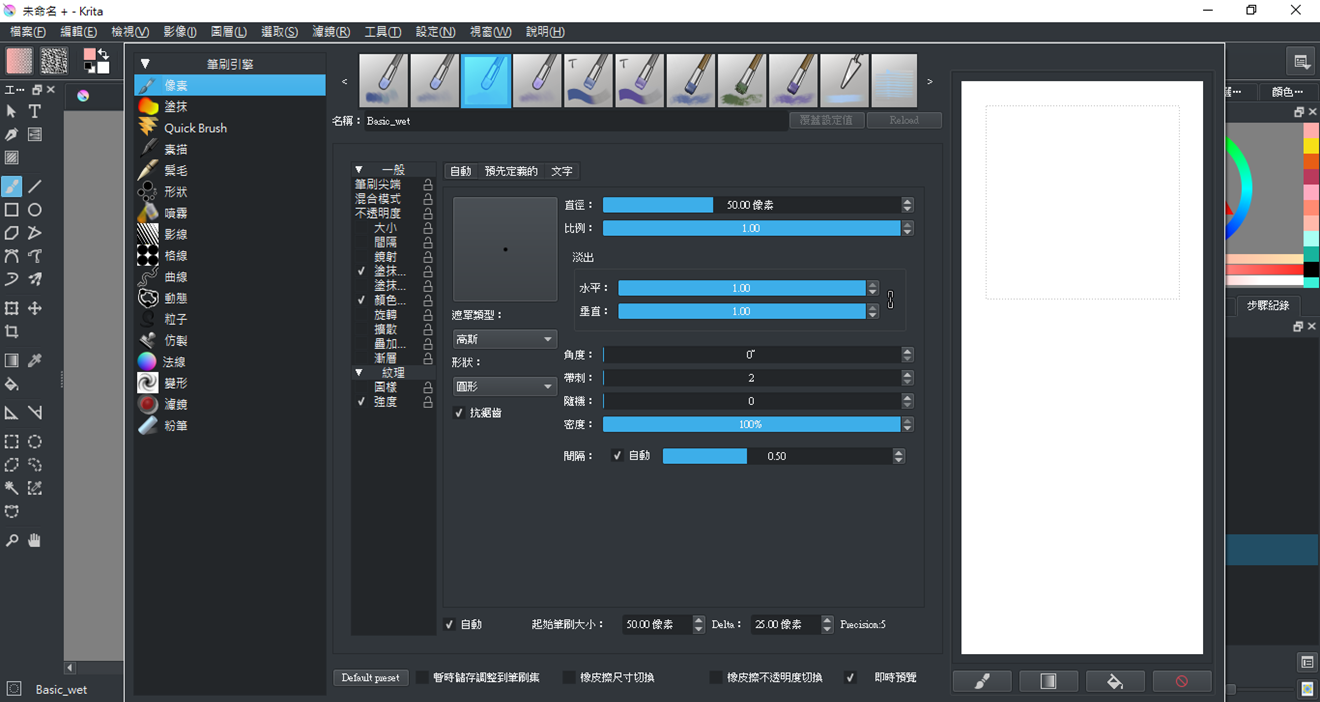Image resolution: width=1320 pixels, height=702 pixels.
Task: Open the 形狀 圓形 dropdown
Action: 504,386
